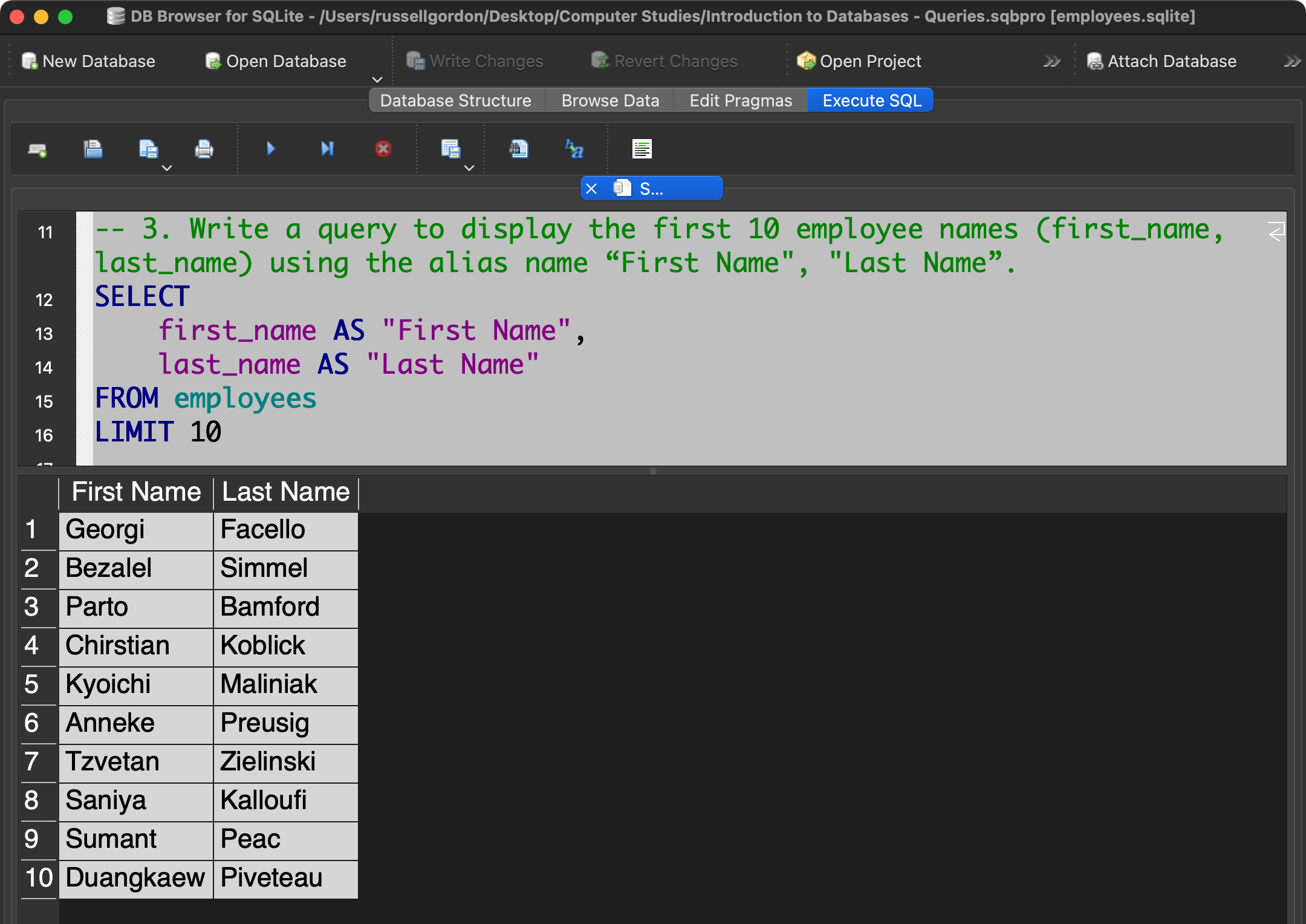Execute current line icon
This screenshot has height=924, width=1306.
coord(327,149)
